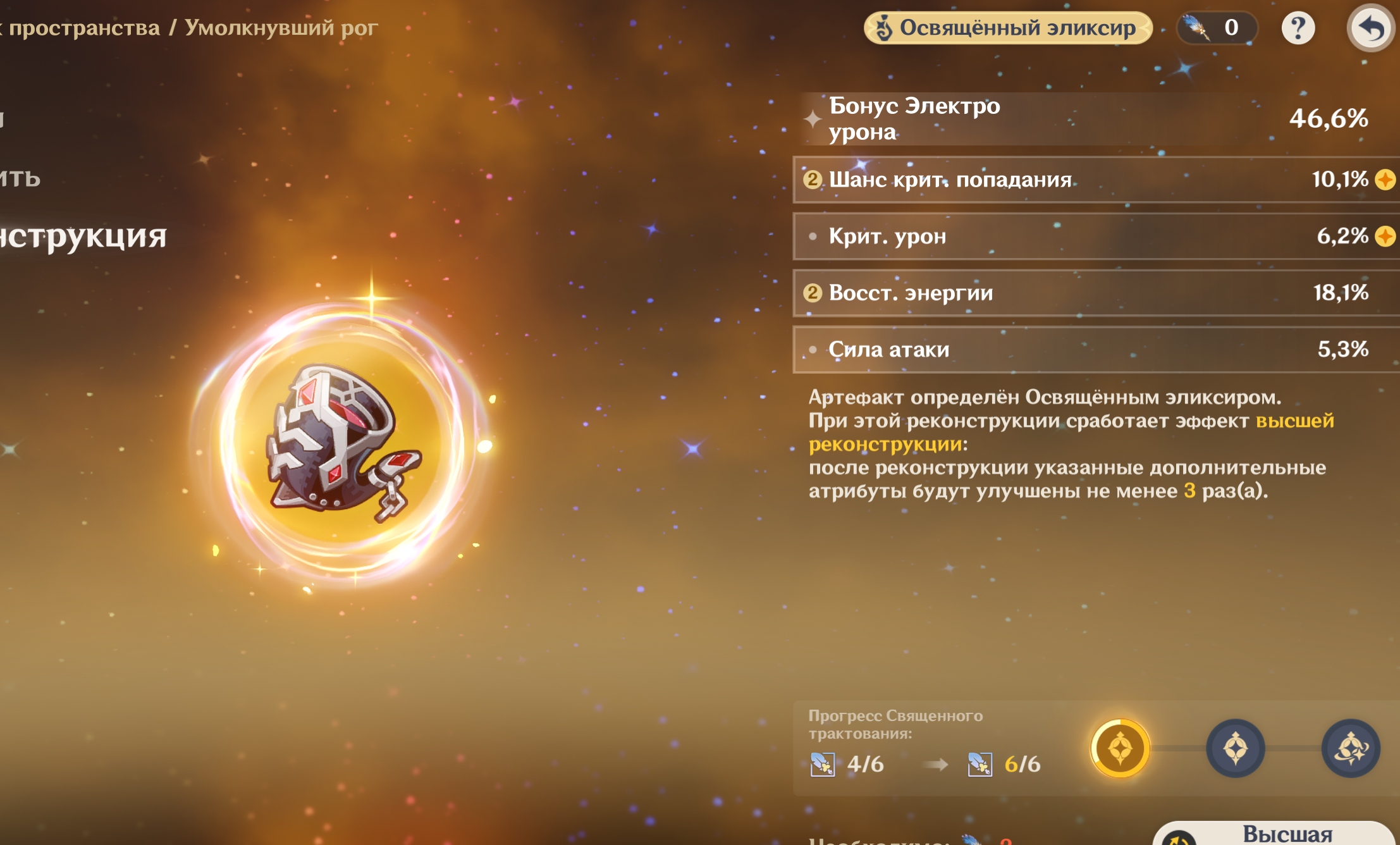The height and width of the screenshot is (845, 1400).
Task: Click the Умолкнувший рог breadcrumb title
Action: (281, 28)
